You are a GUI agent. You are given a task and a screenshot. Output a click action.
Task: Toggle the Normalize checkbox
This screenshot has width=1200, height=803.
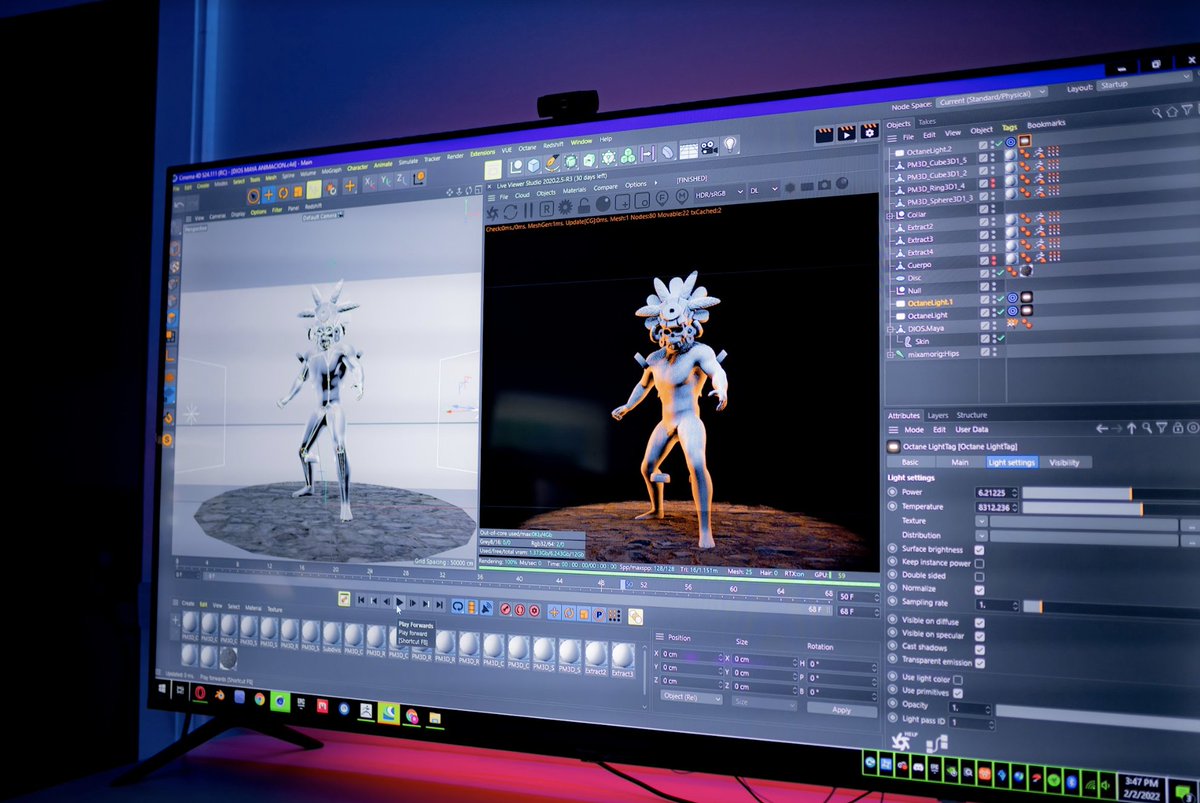tap(979, 589)
